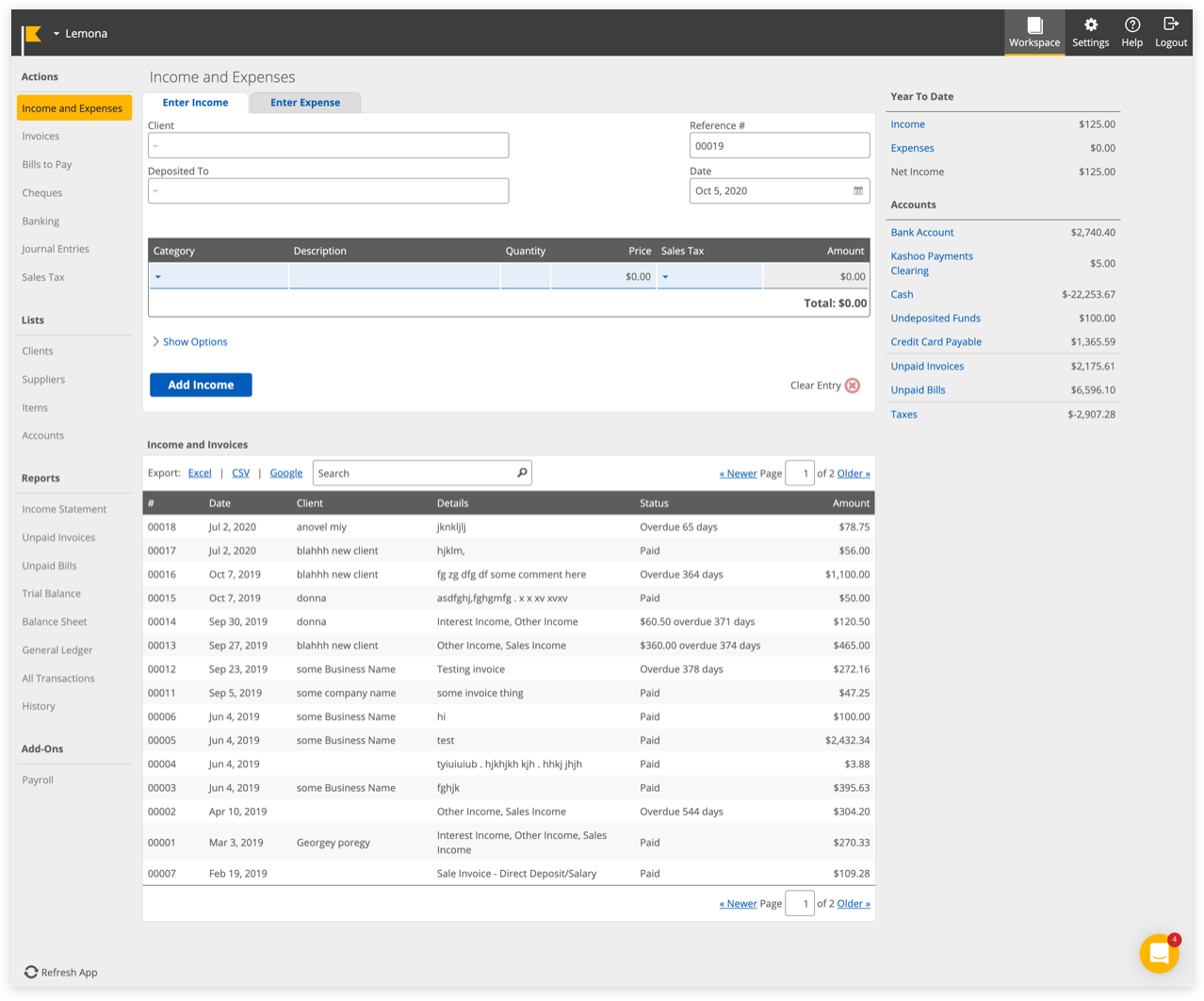The height and width of the screenshot is (1001, 1204).
Task: Click the Reference # input field
Action: coord(779,146)
